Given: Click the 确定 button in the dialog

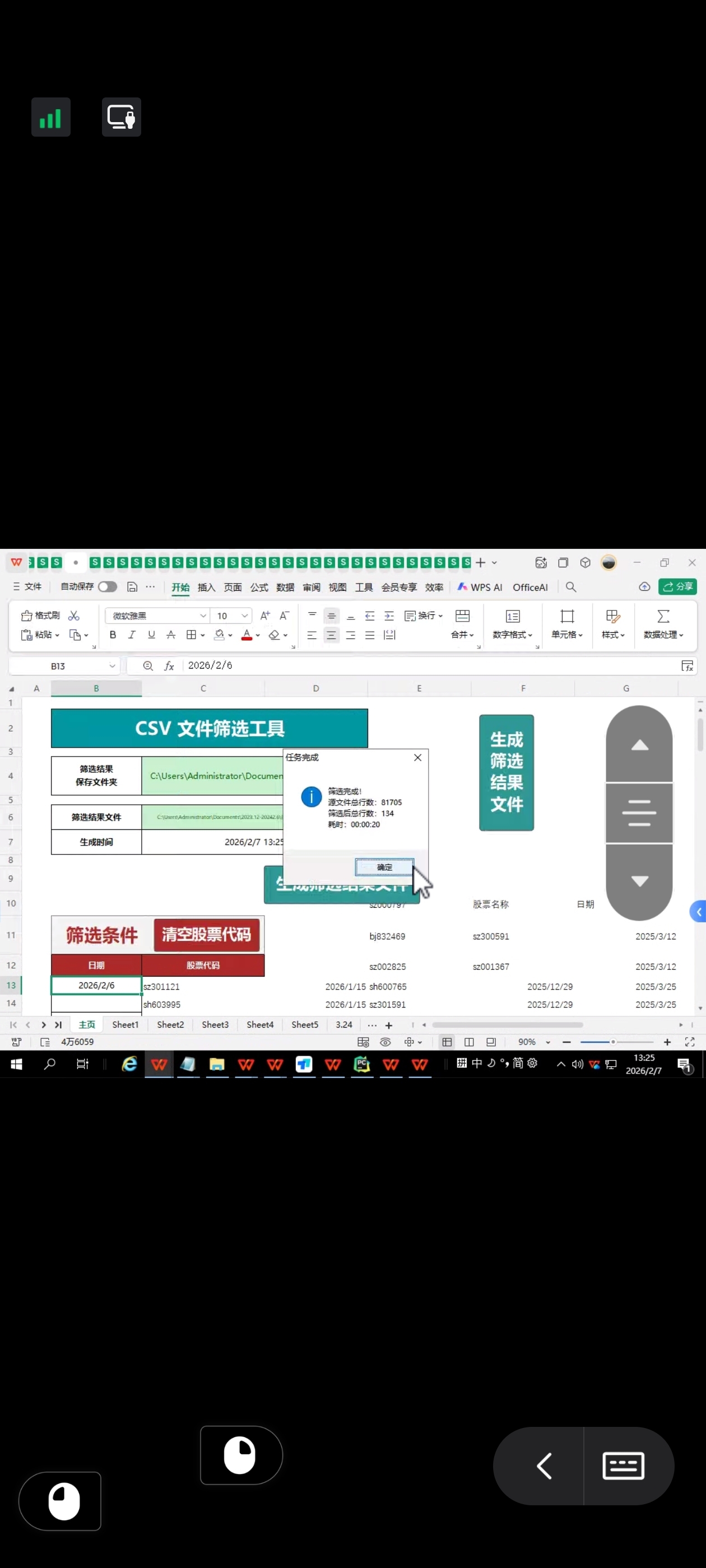Looking at the screenshot, I should 384,867.
